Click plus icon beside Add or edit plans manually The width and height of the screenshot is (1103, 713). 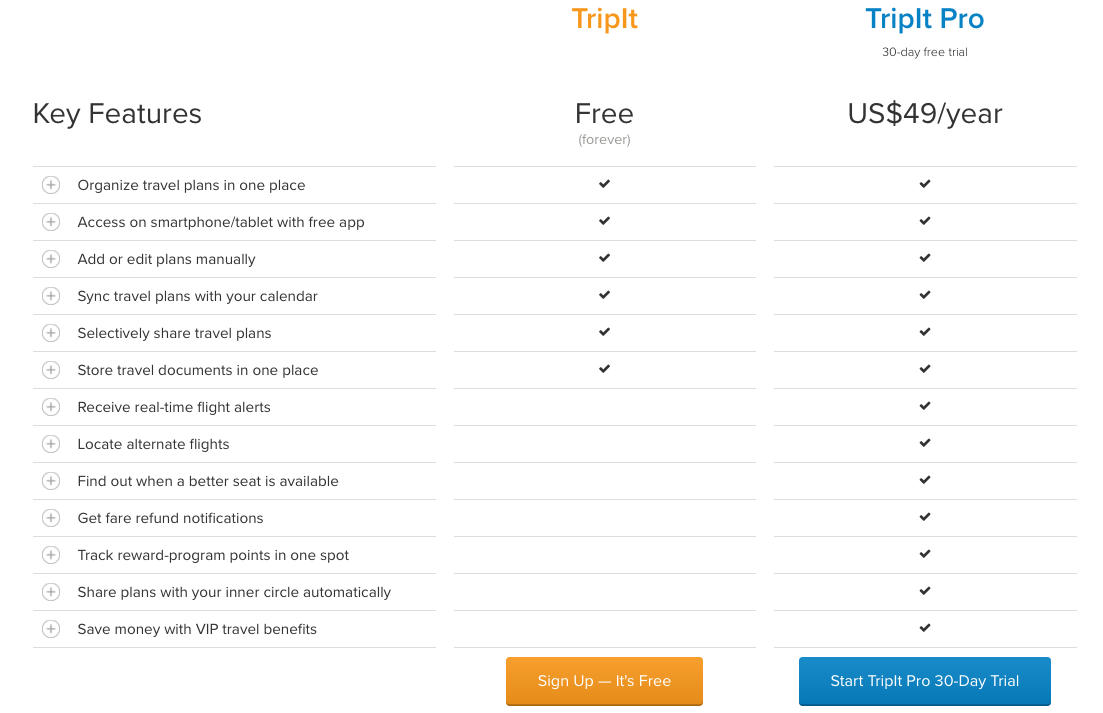click(51, 259)
